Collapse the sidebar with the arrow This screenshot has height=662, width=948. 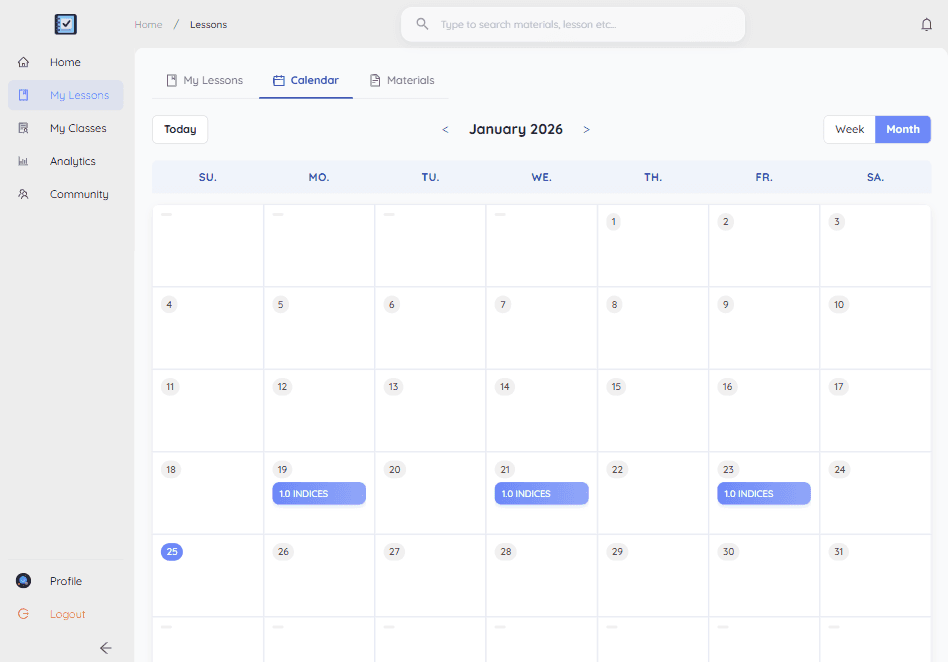coord(105,648)
